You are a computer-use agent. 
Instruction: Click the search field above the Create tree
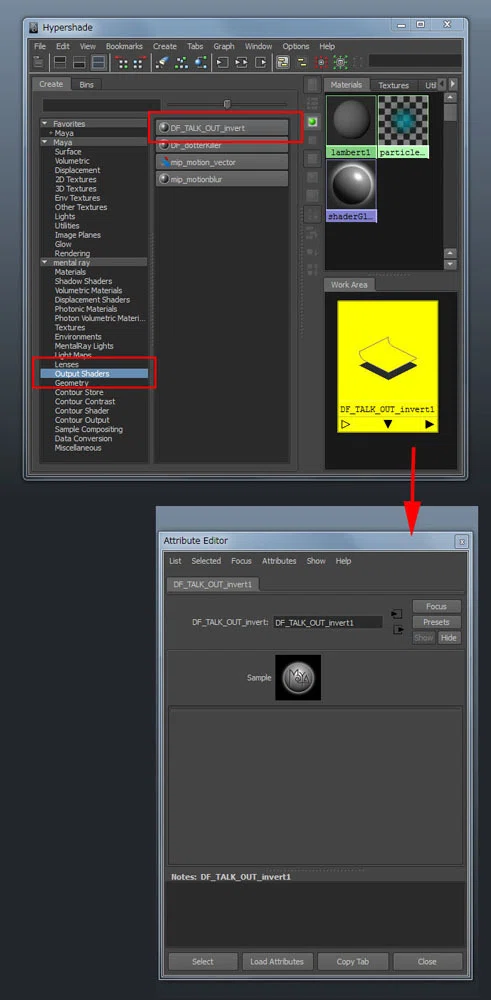point(101,105)
